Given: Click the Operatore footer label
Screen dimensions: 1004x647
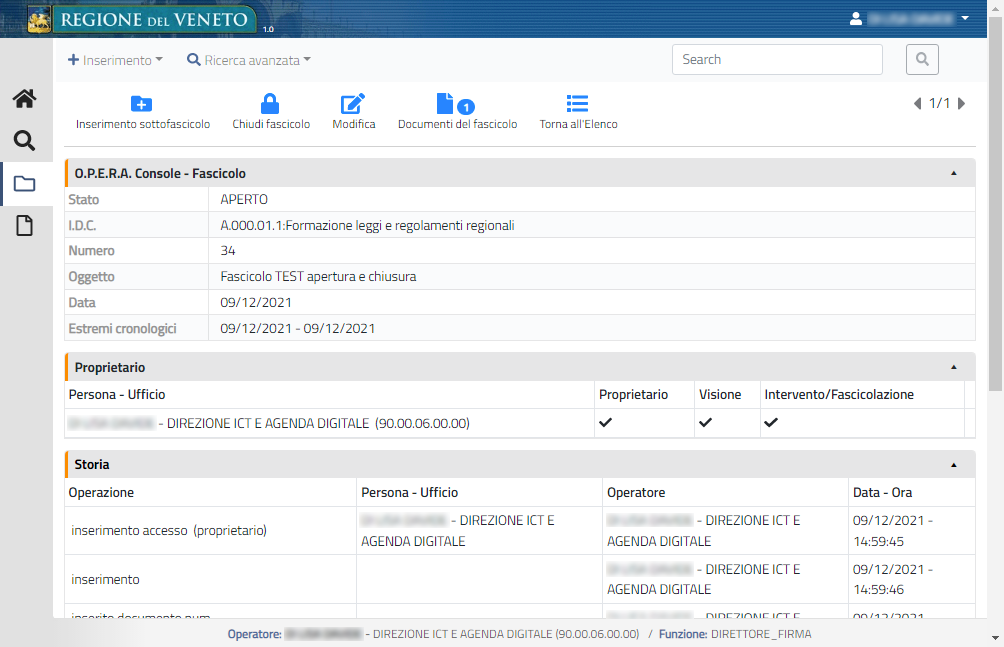Looking at the screenshot, I should coord(254,634).
